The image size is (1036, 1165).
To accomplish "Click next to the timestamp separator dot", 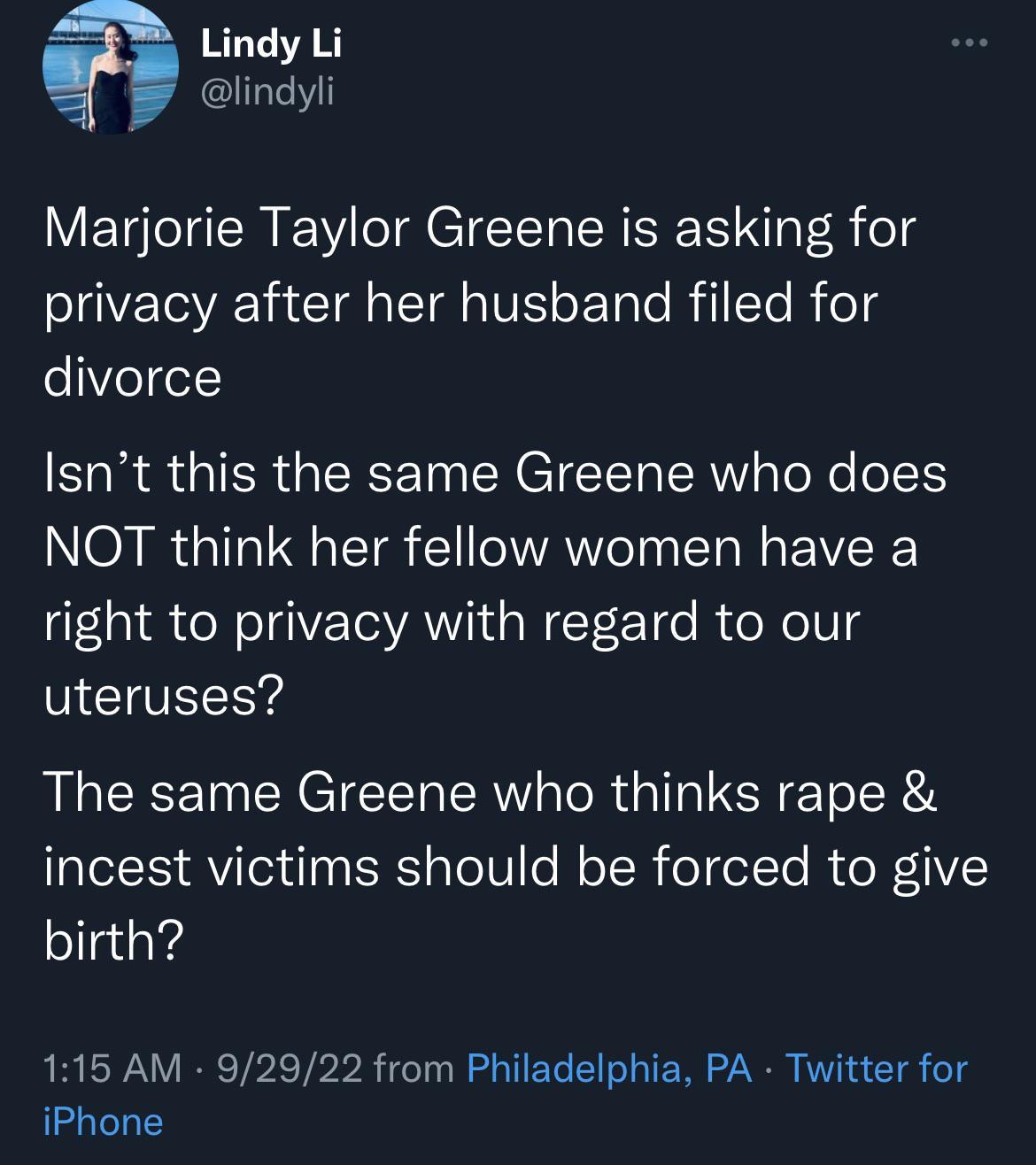I will 197,1069.
